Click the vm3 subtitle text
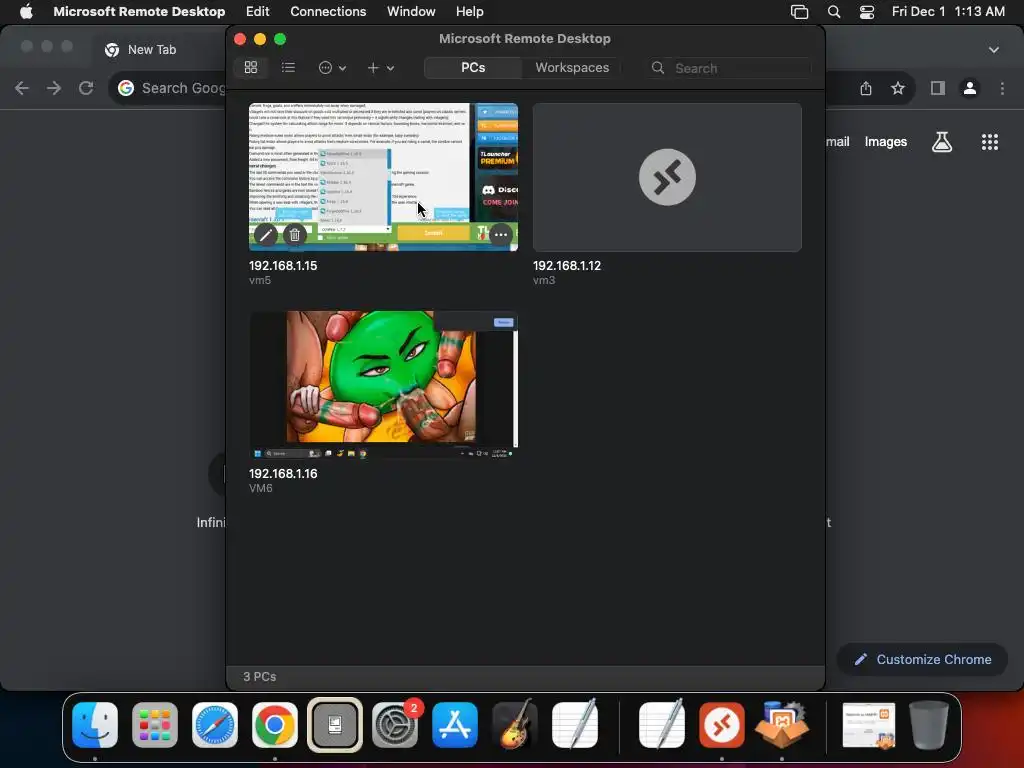This screenshot has height=768, width=1024. pyautogui.click(x=543, y=280)
